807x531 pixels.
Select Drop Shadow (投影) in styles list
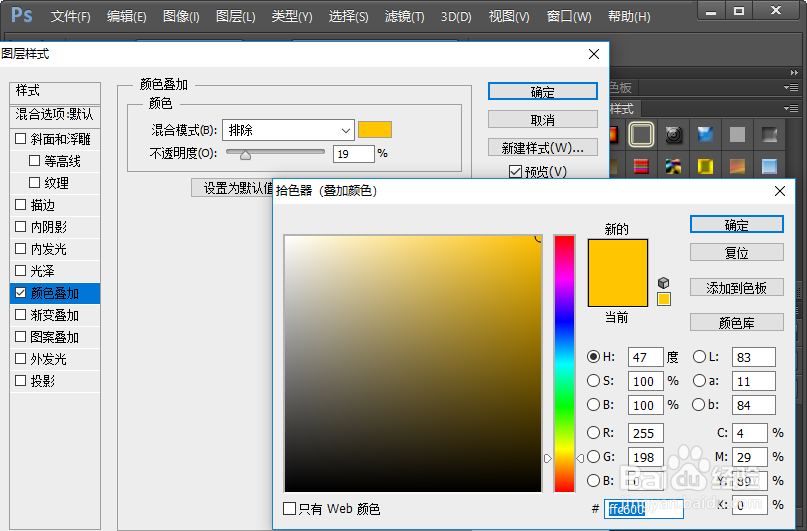pyautogui.click(x=55, y=381)
